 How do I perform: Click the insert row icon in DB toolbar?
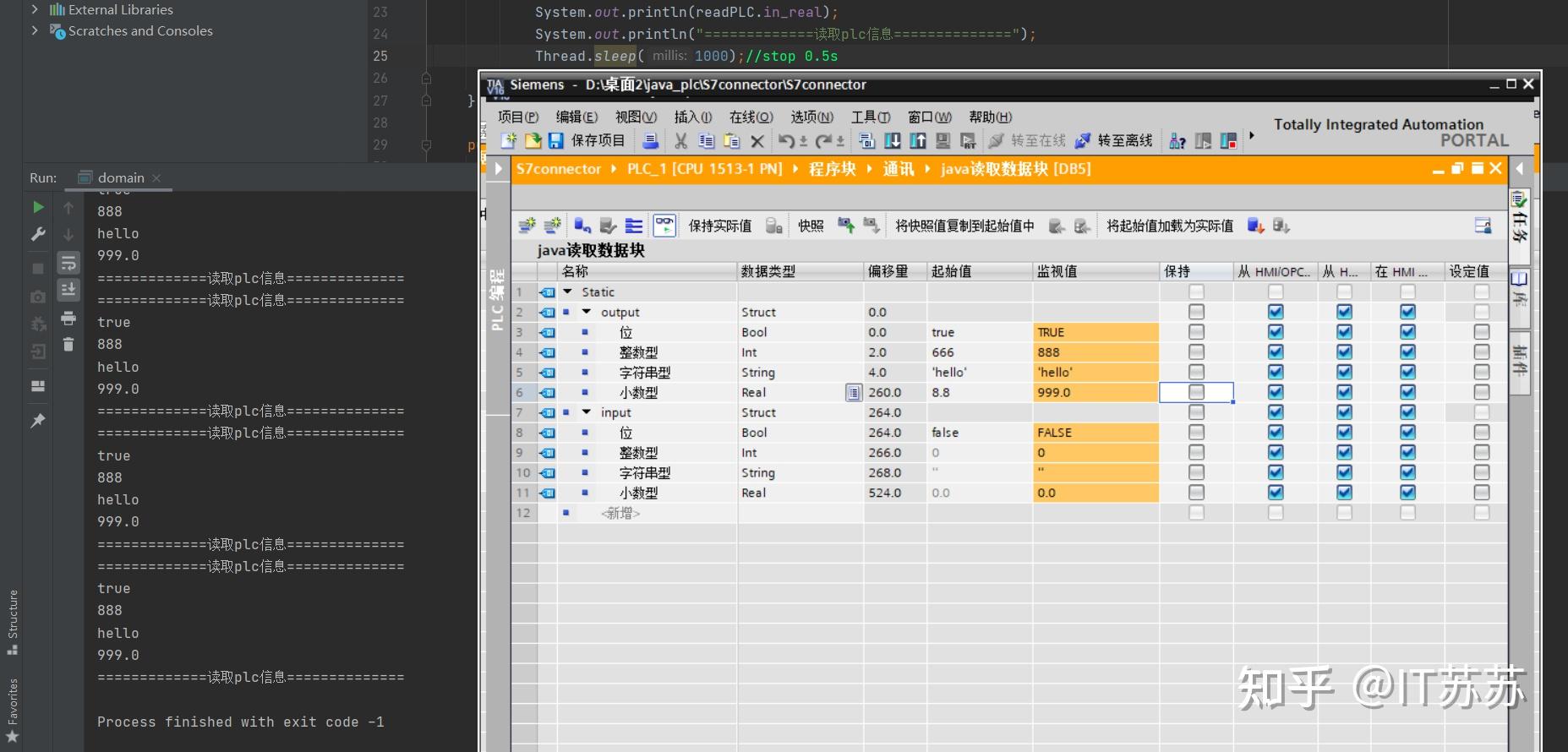pos(527,226)
